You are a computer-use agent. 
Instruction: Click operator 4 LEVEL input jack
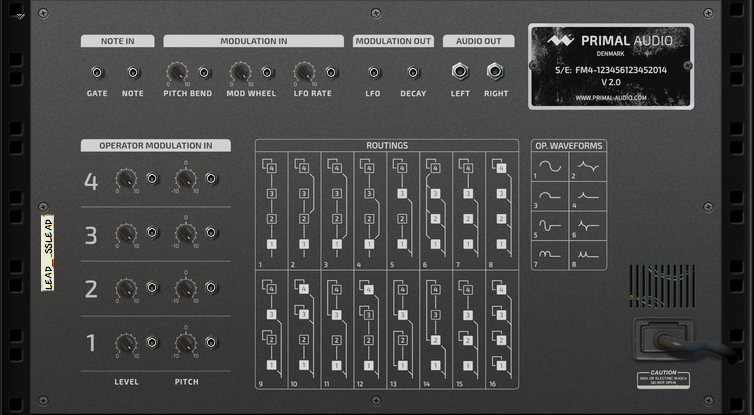tap(152, 179)
